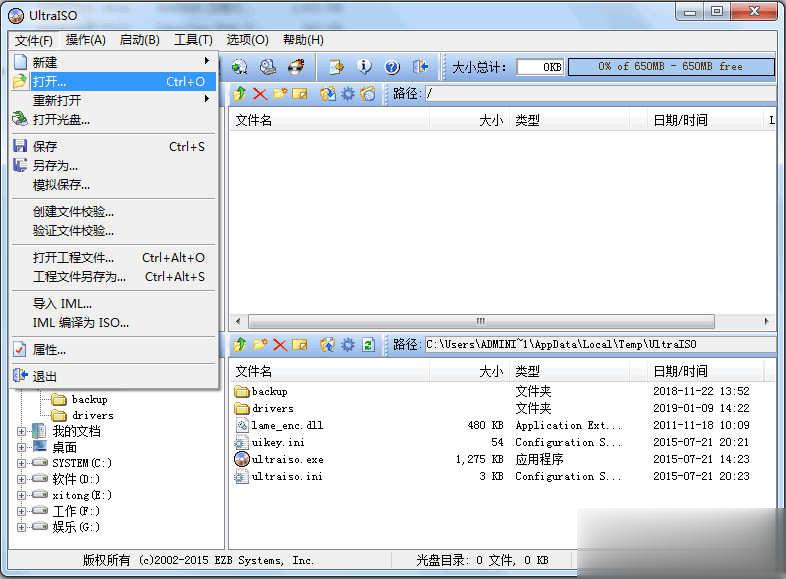
Task: Choose 属性... menu entry
Action: pos(114,350)
